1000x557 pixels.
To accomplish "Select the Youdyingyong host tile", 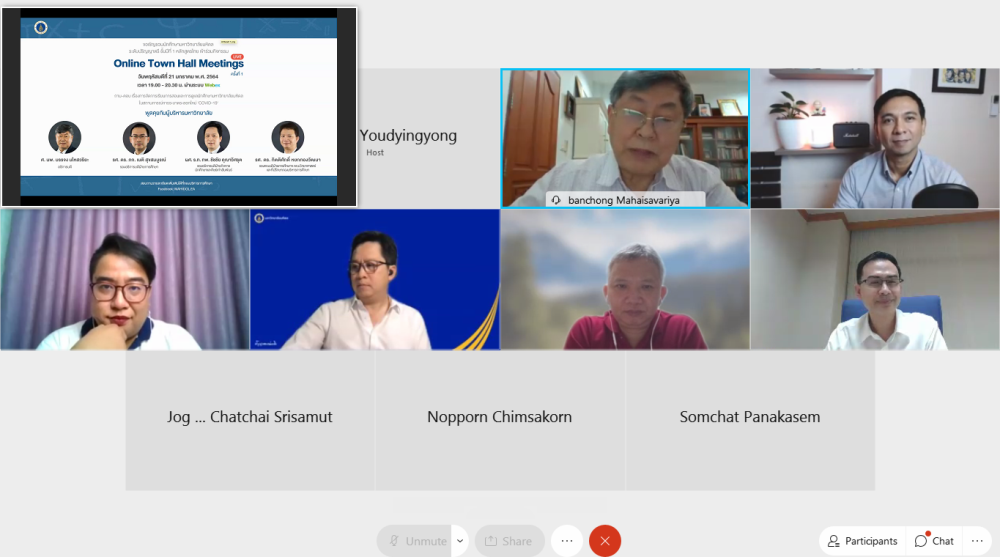I will click(408, 138).
